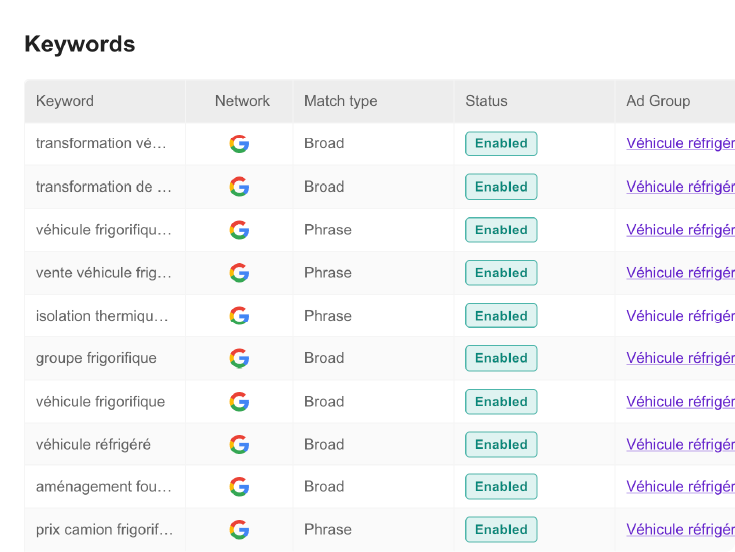
Task: Click Google icon for 'véhicule réfrigéré' keyword
Action: coord(239,444)
